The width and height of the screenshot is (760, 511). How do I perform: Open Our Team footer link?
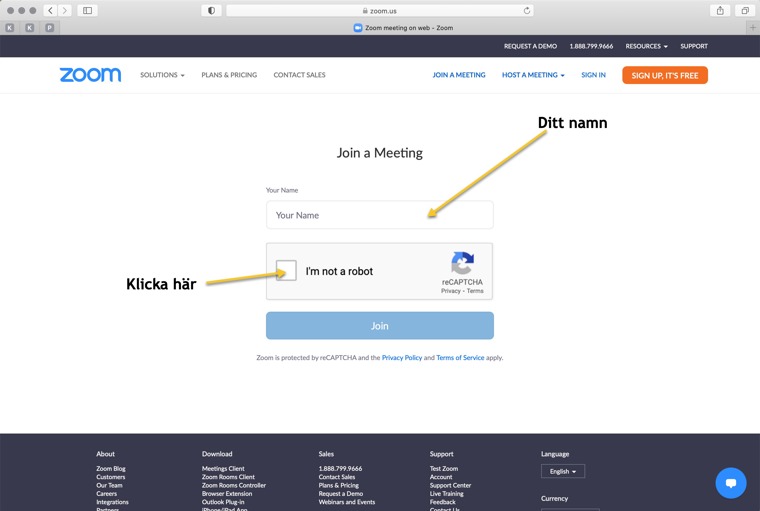click(110, 485)
